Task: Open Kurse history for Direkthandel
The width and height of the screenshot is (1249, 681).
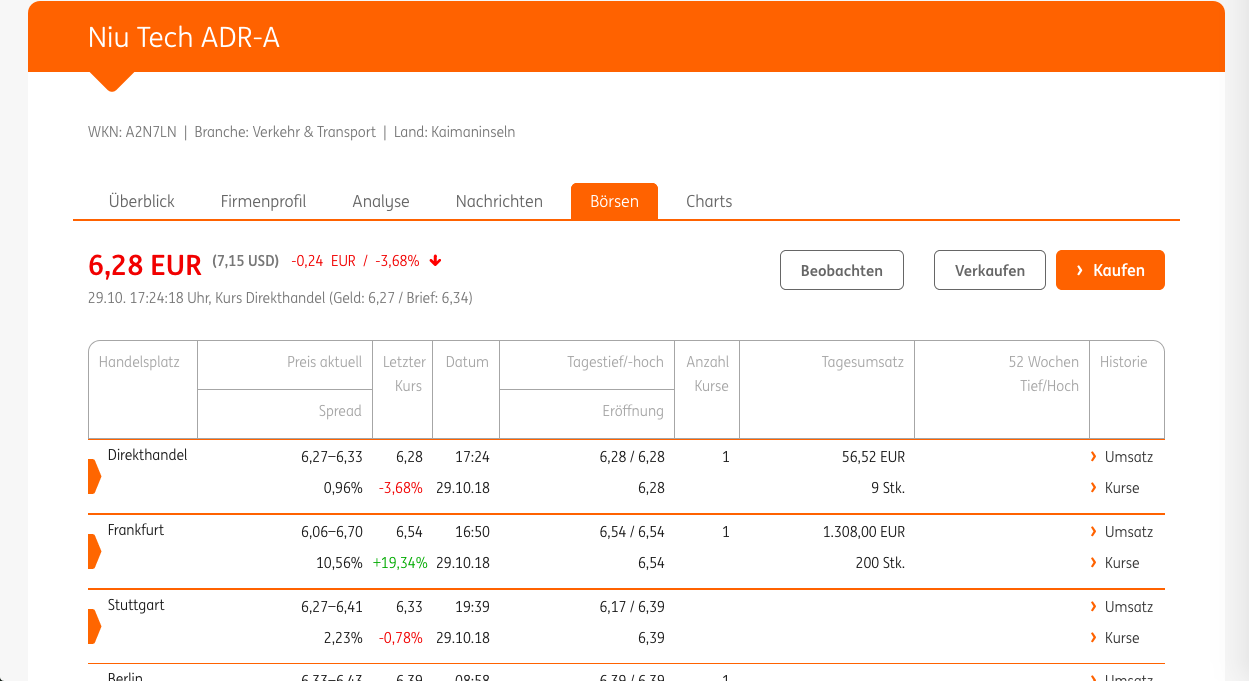Action: pyautogui.click(x=1121, y=488)
